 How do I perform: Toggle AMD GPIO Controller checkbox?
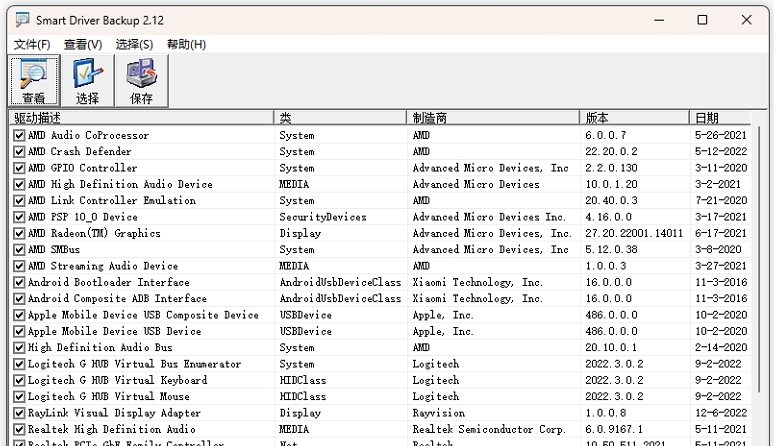19,168
